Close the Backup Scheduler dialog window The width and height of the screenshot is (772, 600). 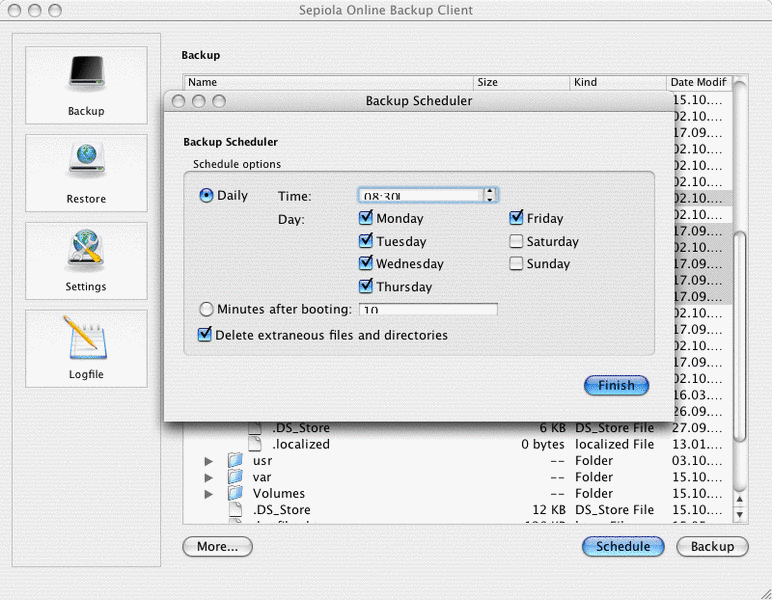point(179,101)
